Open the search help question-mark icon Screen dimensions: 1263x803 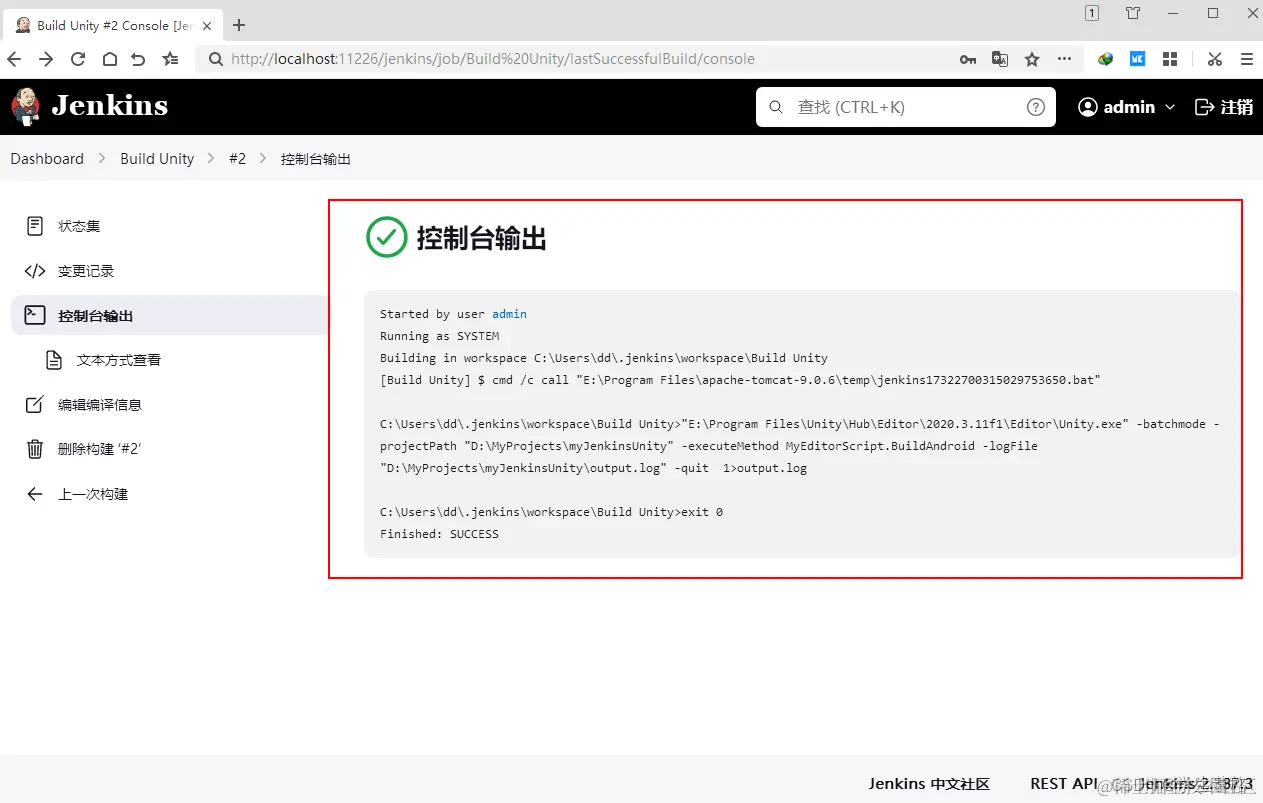(1036, 107)
